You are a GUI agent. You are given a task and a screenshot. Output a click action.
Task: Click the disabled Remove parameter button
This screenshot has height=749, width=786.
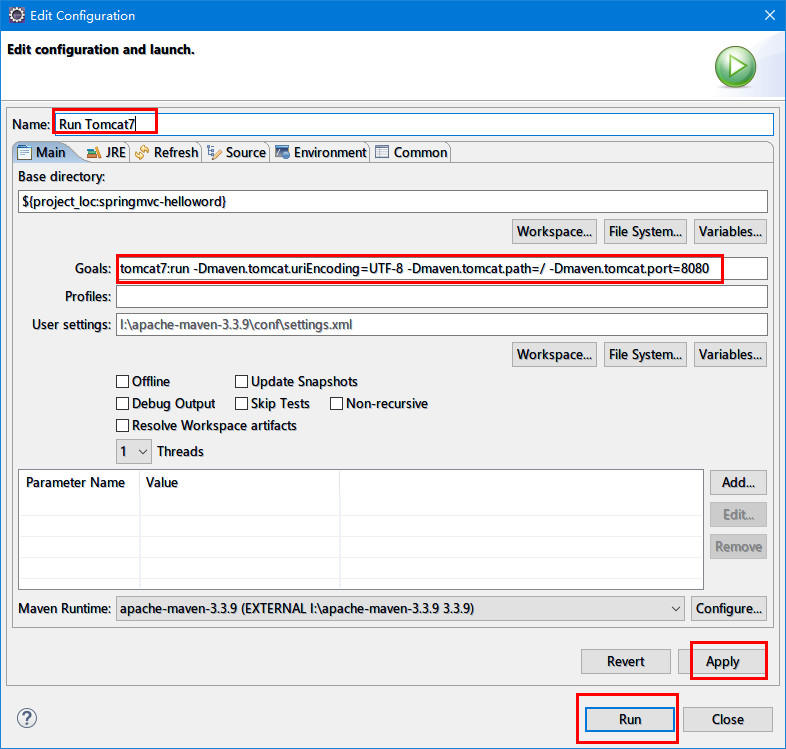(738, 547)
